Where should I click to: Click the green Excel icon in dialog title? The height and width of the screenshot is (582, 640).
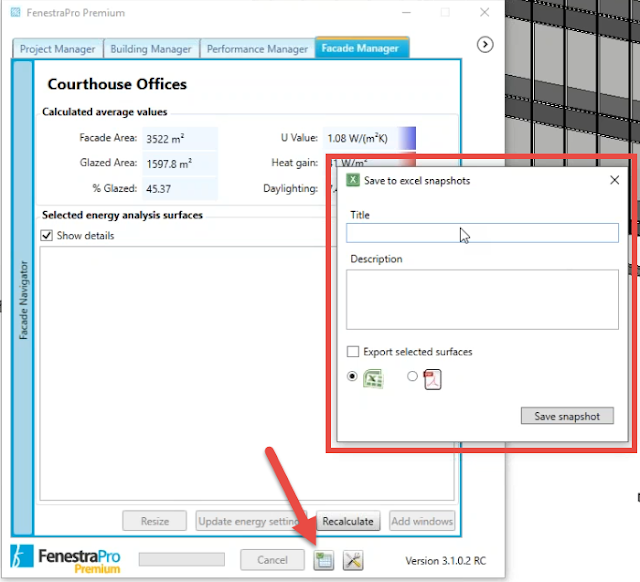click(x=353, y=180)
